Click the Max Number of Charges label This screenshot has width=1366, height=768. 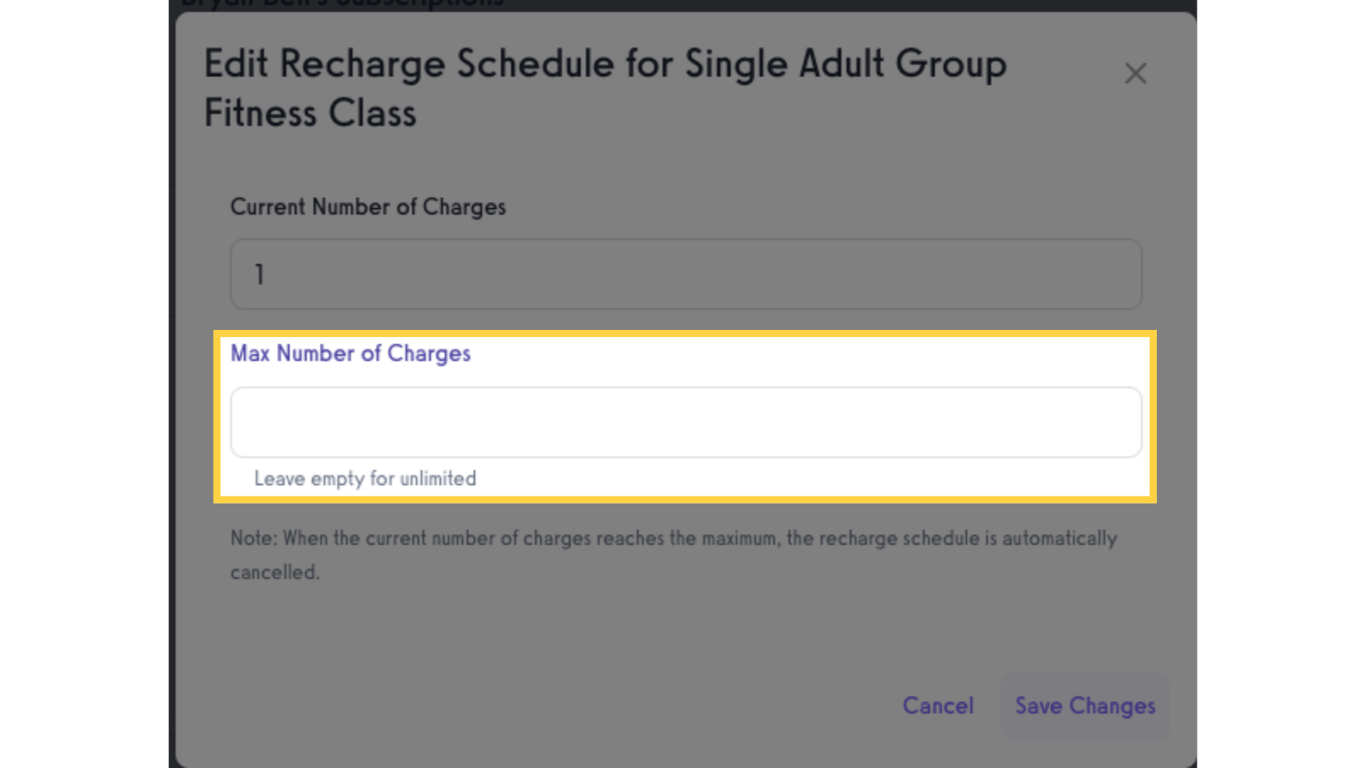point(350,353)
